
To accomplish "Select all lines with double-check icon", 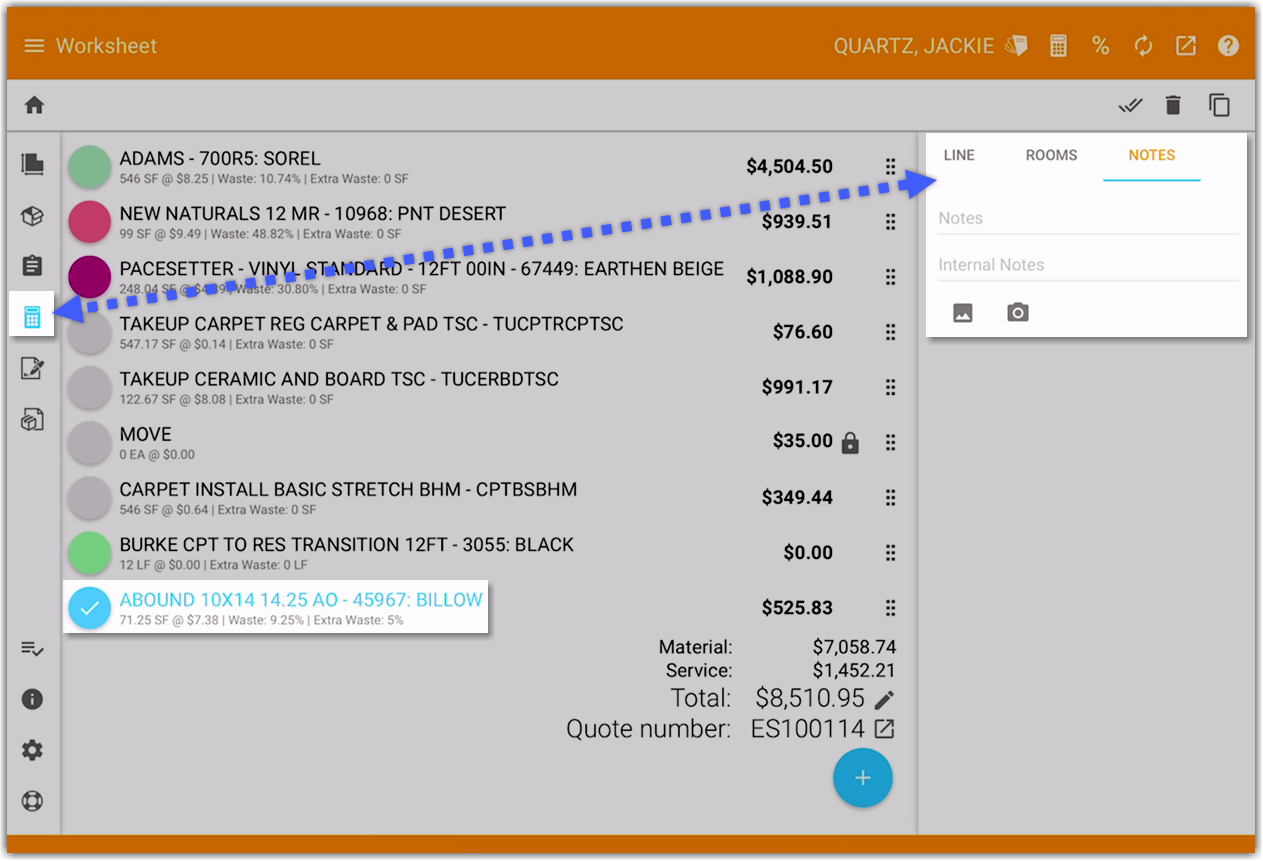I will pos(1130,105).
